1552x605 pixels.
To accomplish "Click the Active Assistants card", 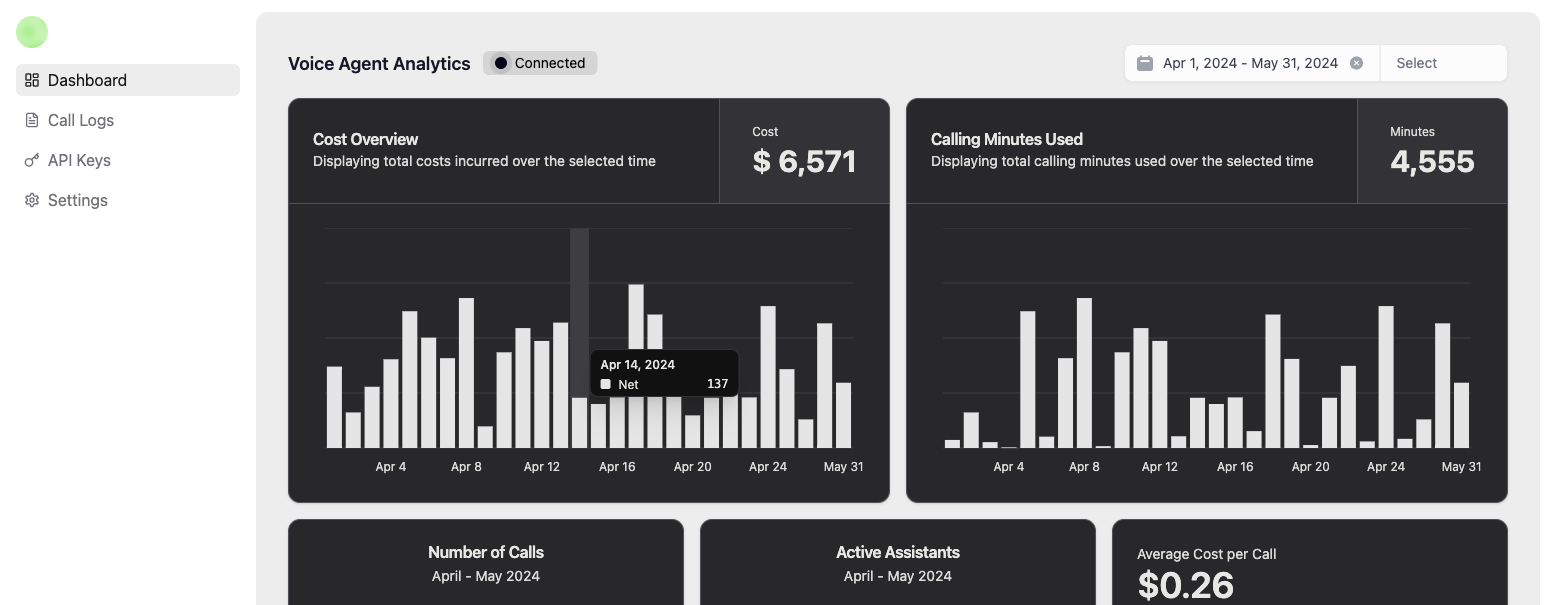I will 898,562.
